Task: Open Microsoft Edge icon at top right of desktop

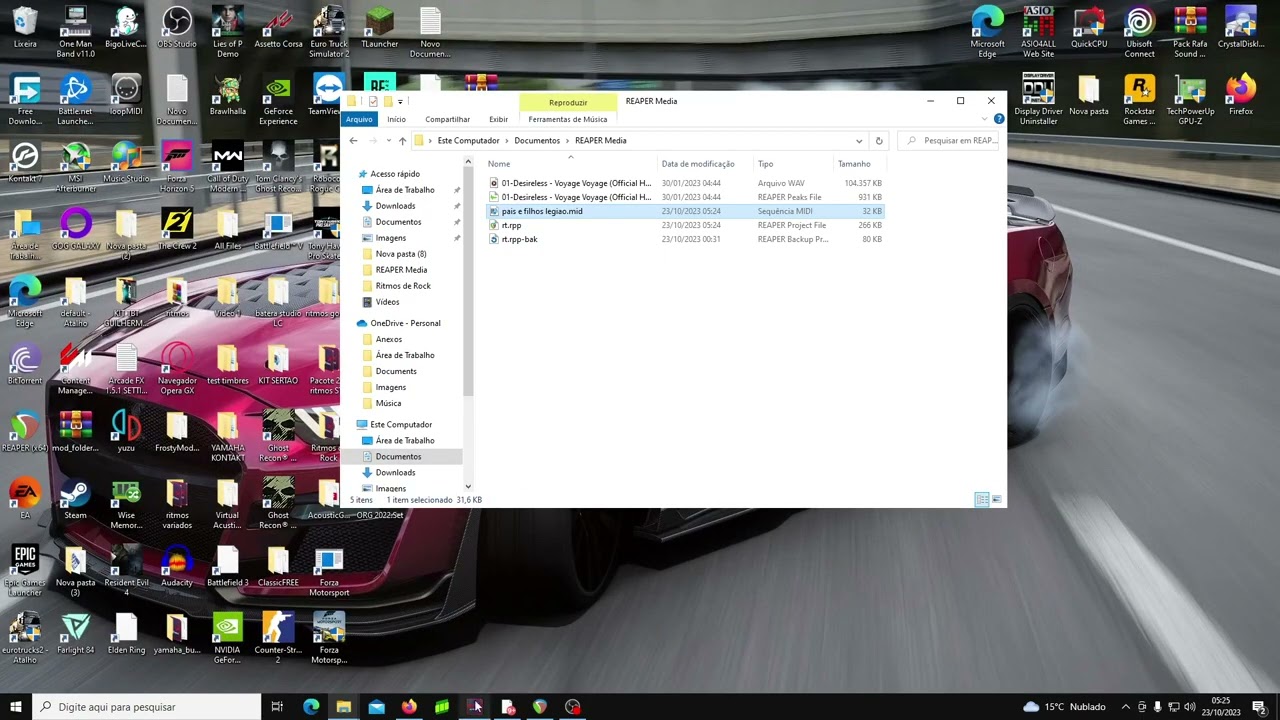Action: pos(987,32)
